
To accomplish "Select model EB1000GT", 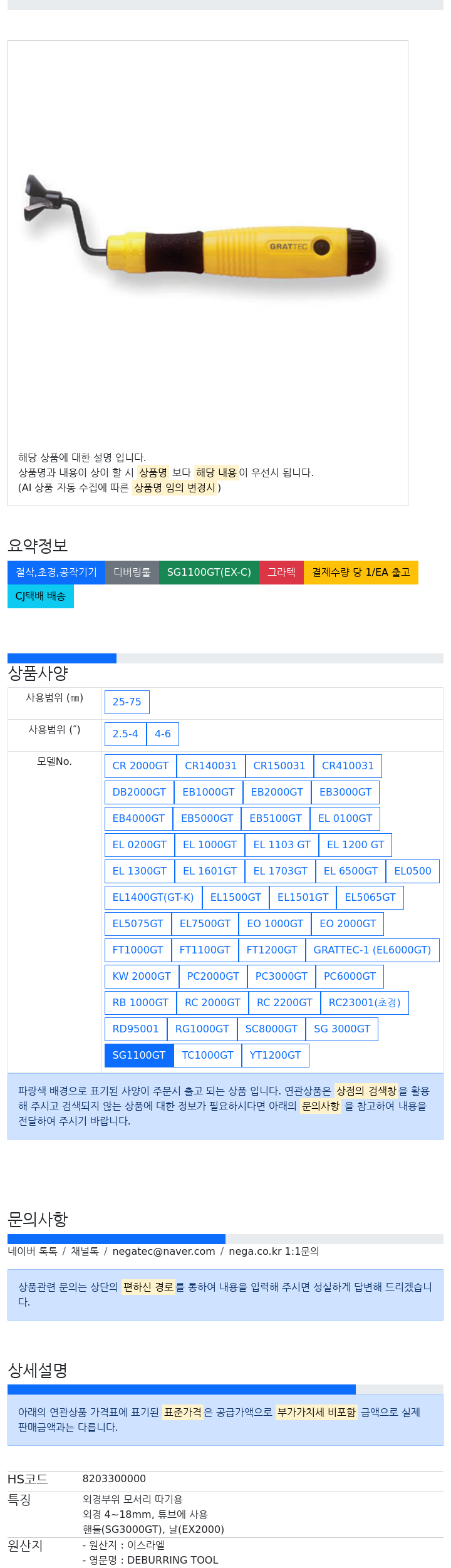I will (x=209, y=792).
